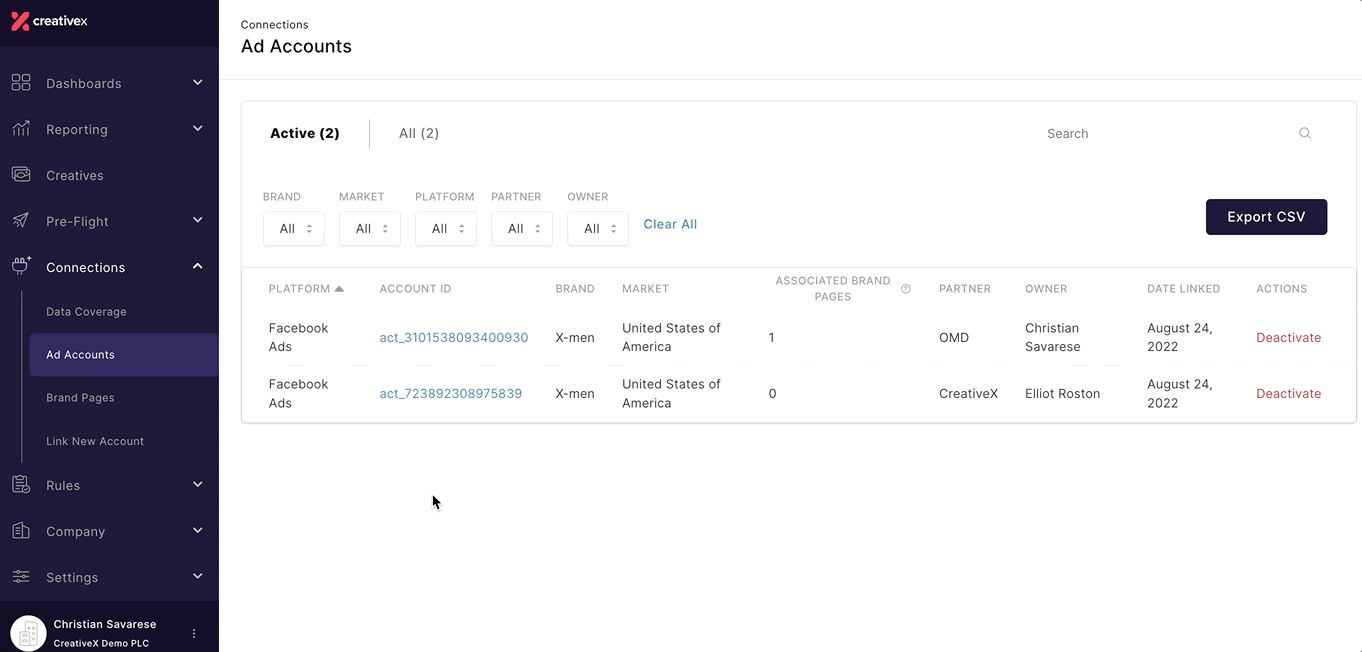Select Ad Accounts in sidebar
1362x652 pixels.
[x=124, y=355]
